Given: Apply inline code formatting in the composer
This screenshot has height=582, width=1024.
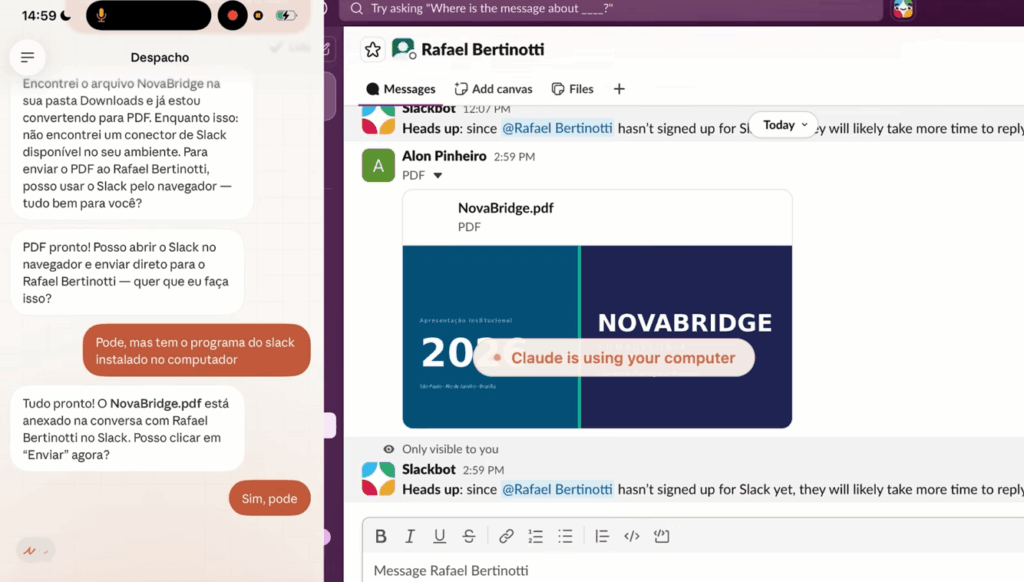Looking at the screenshot, I should (x=632, y=536).
